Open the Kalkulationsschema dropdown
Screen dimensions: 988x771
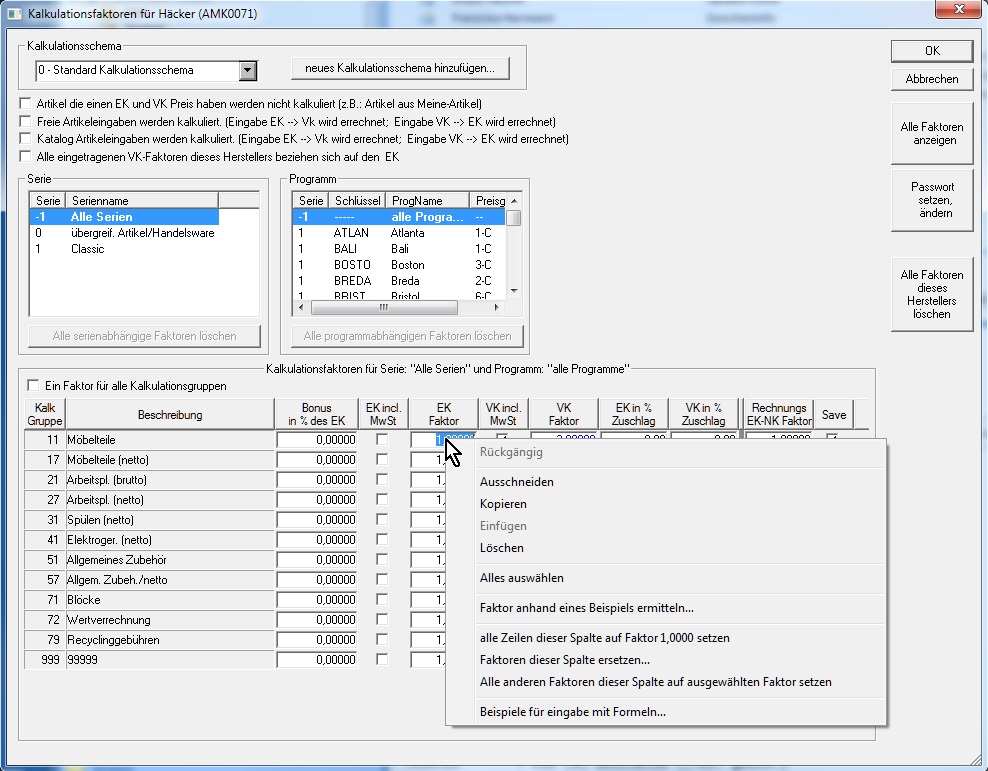(248, 71)
